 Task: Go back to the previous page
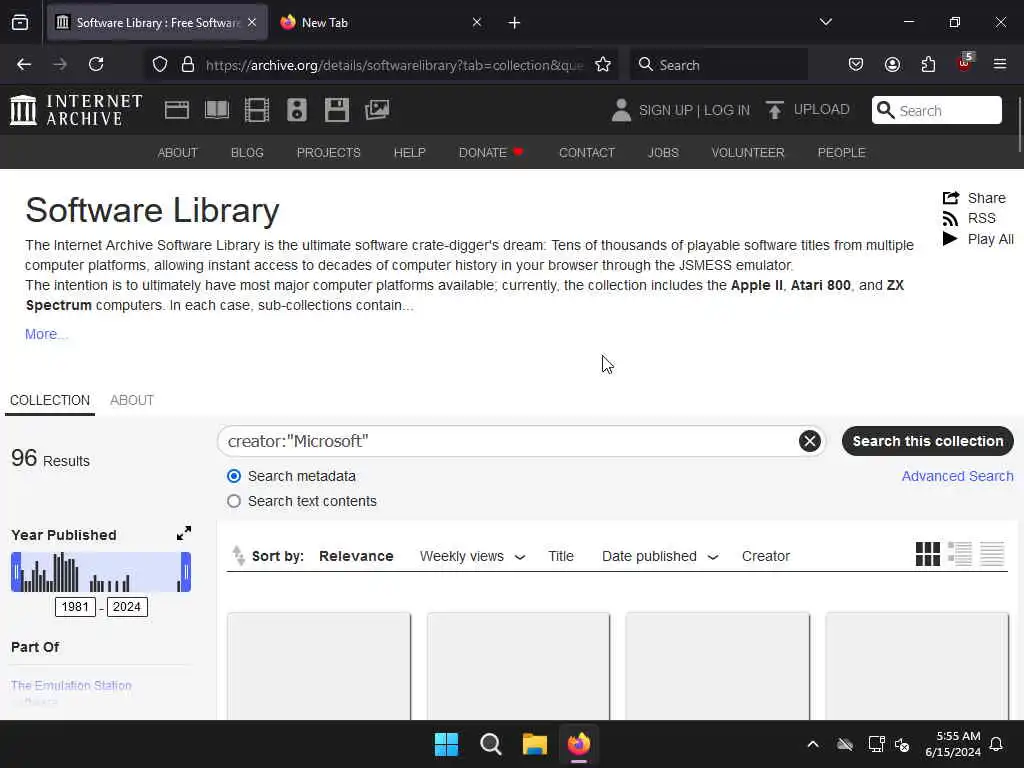pyautogui.click(x=24, y=64)
